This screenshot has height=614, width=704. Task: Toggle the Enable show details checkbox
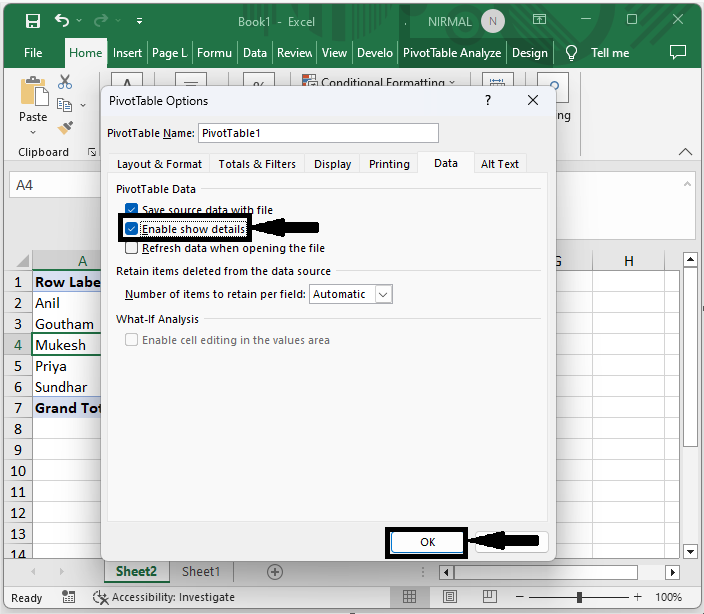click(x=132, y=229)
